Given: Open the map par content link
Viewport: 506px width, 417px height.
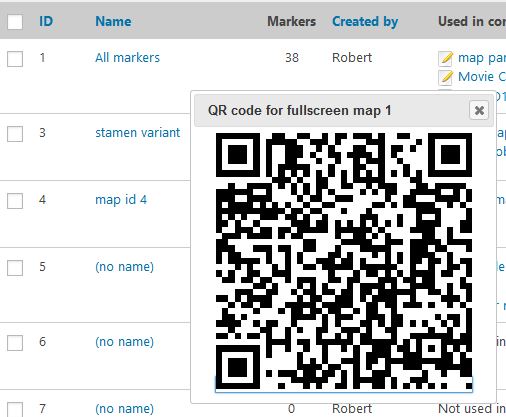Looking at the screenshot, I should click(482, 58).
